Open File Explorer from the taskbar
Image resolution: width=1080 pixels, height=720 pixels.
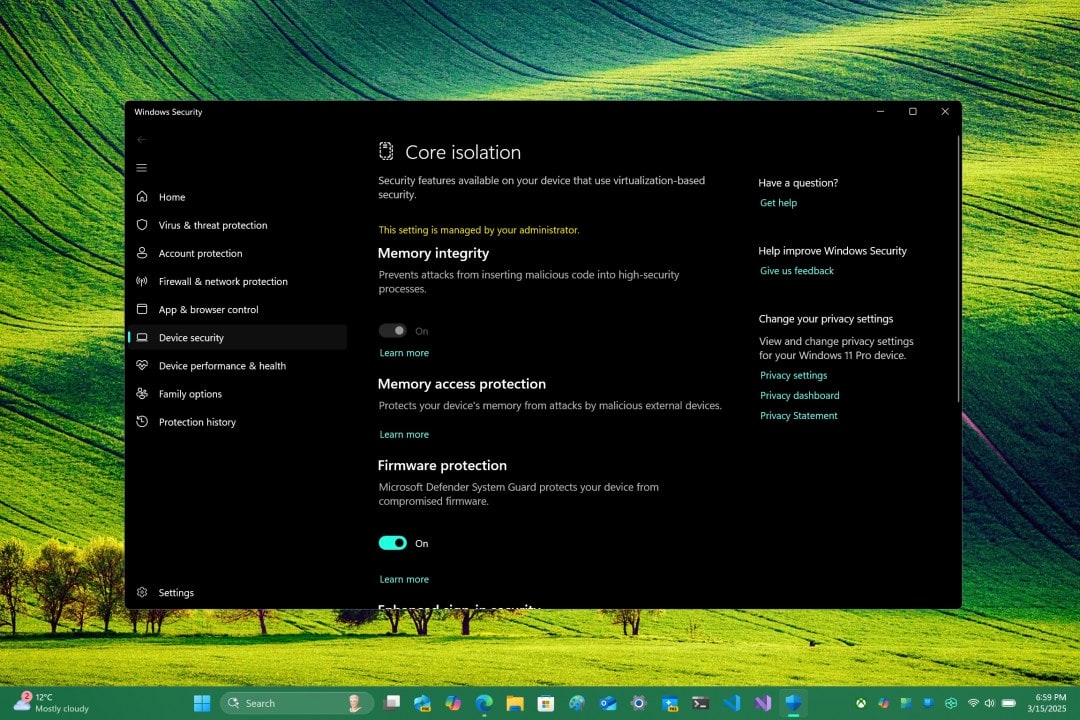[514, 703]
